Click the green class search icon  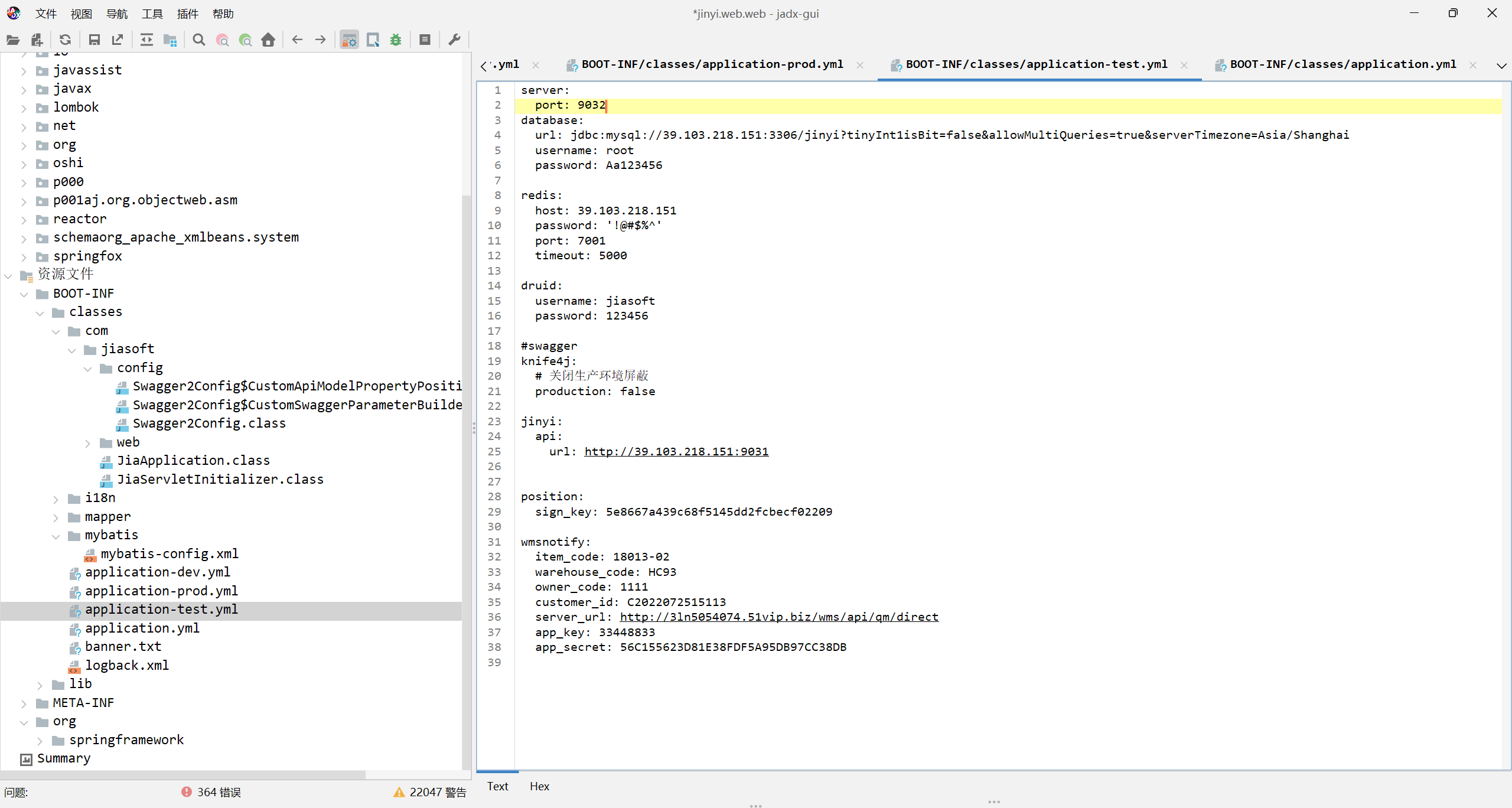245,40
